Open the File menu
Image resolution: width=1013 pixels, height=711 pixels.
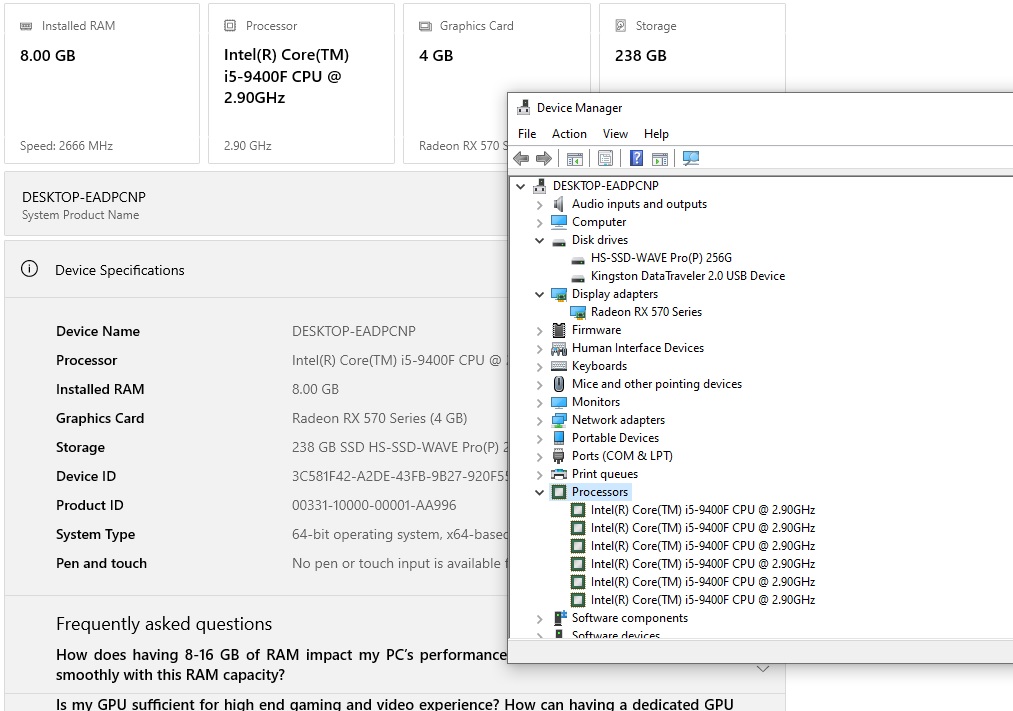527,134
